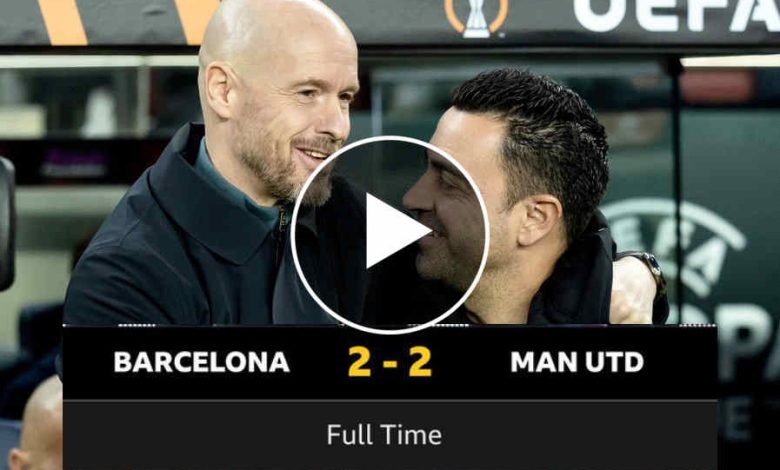Click the bald head in bottom-left corner
The width and height of the screenshot is (780, 470).
click(x=37, y=423)
